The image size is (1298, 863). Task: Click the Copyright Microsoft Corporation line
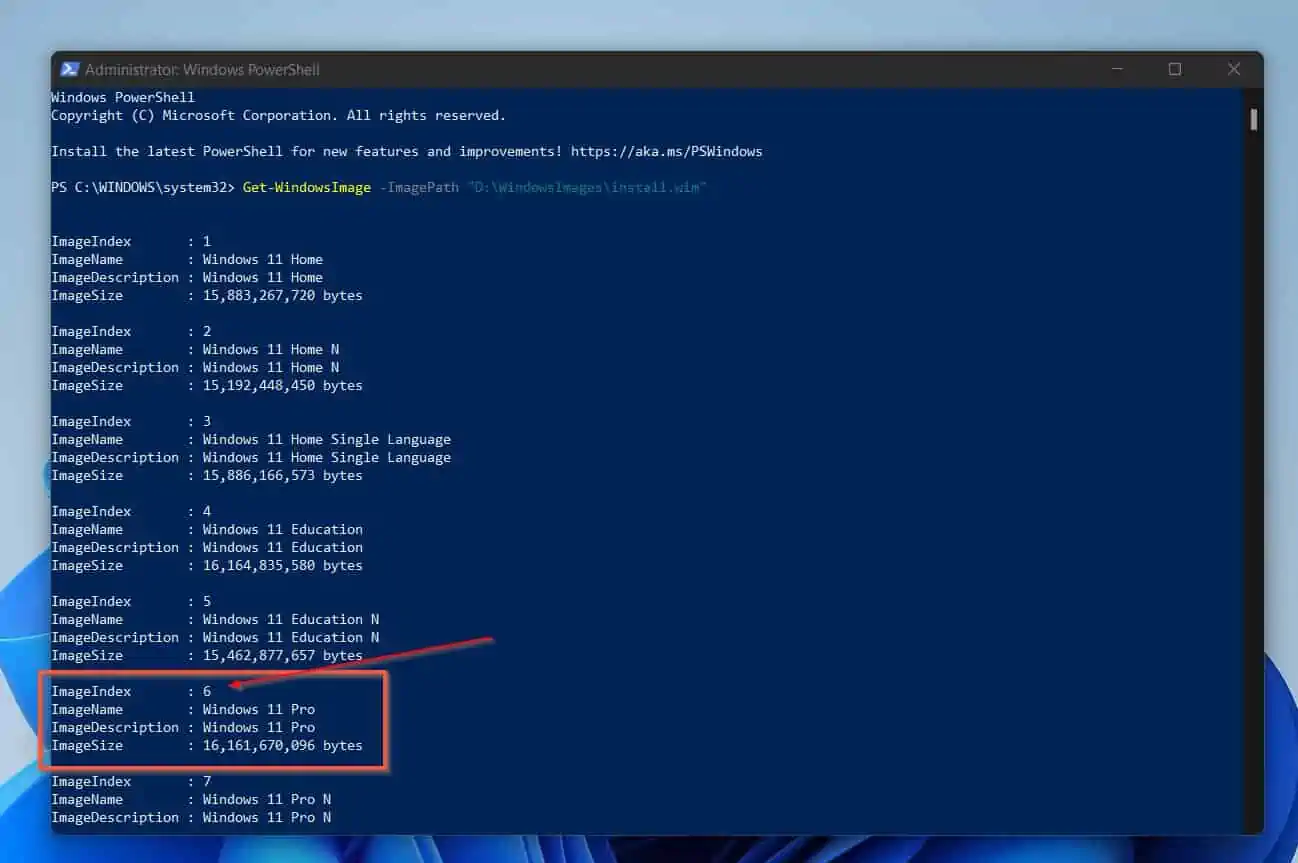click(278, 116)
